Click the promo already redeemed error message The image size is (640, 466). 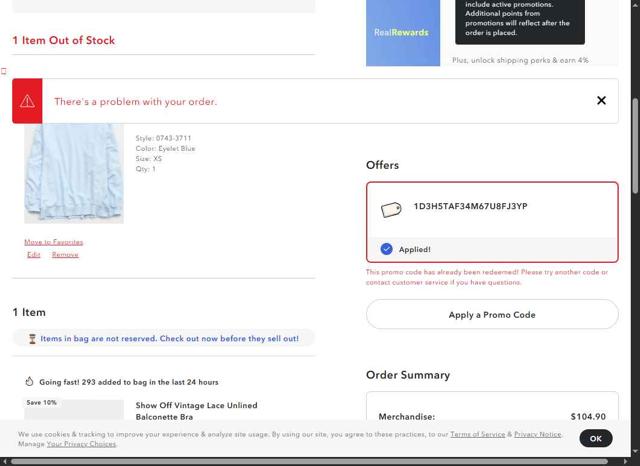pyautogui.click(x=487, y=277)
